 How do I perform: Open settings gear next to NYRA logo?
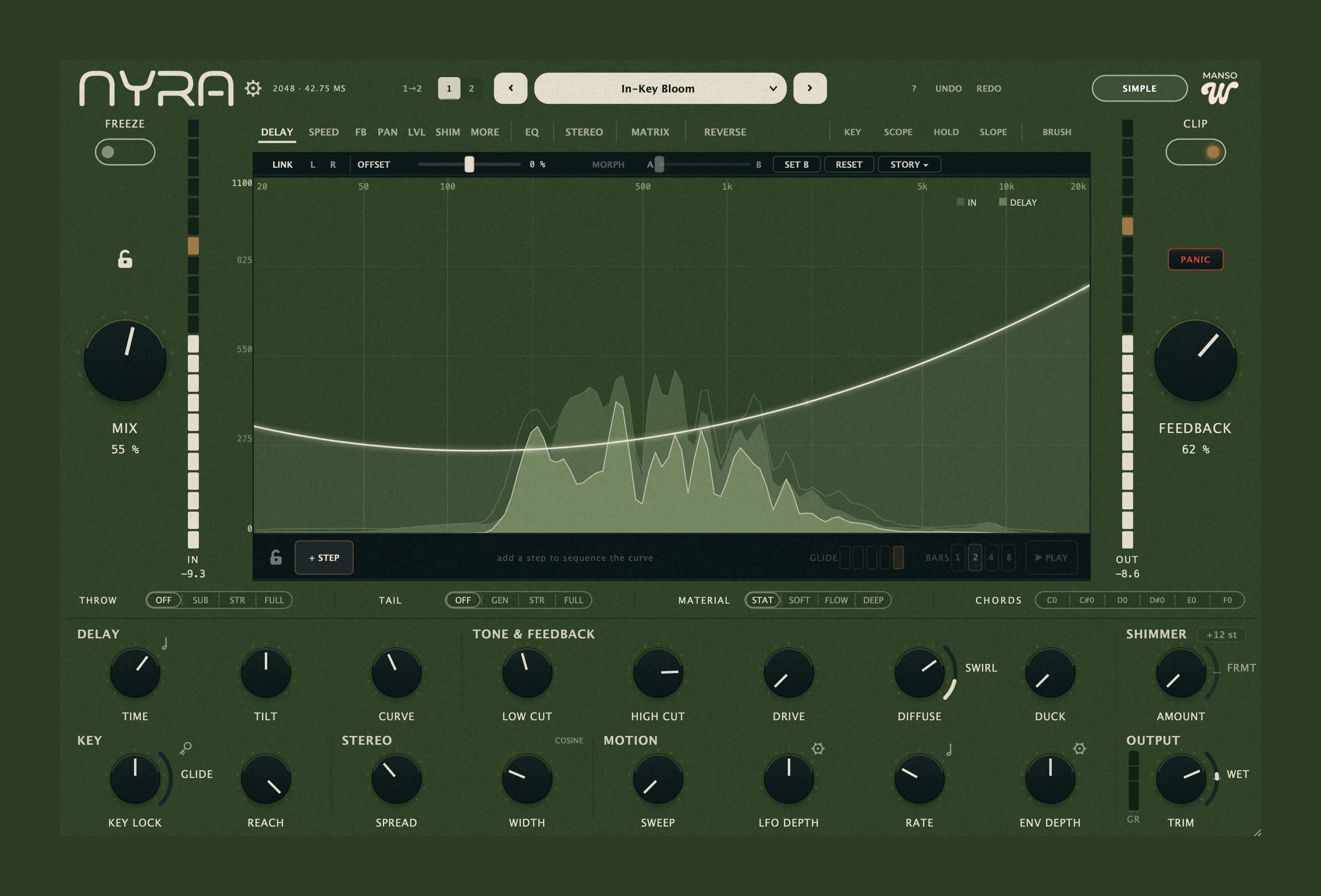click(x=253, y=88)
